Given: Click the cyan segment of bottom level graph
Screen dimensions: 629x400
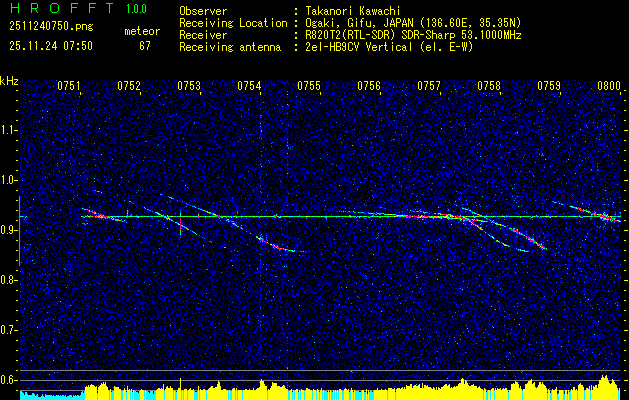Looking at the screenshot, I should [52, 395].
